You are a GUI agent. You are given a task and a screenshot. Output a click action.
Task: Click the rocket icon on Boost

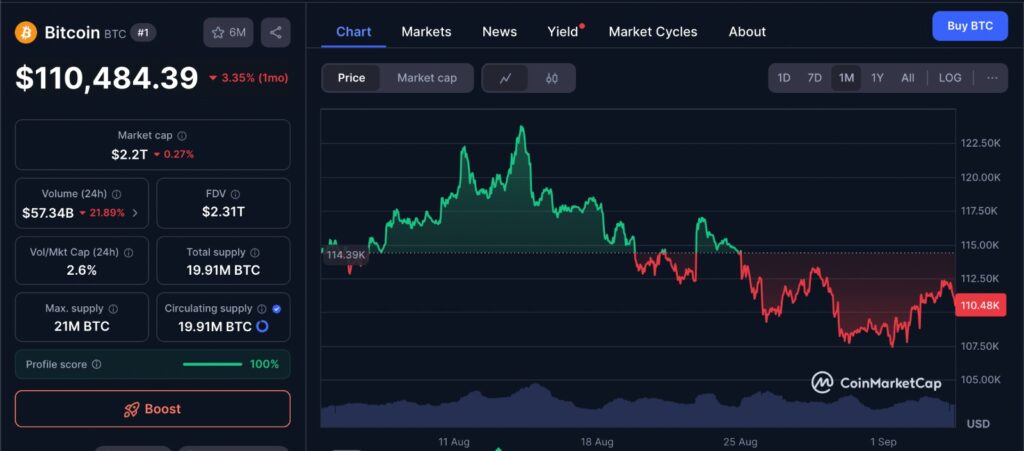click(131, 409)
